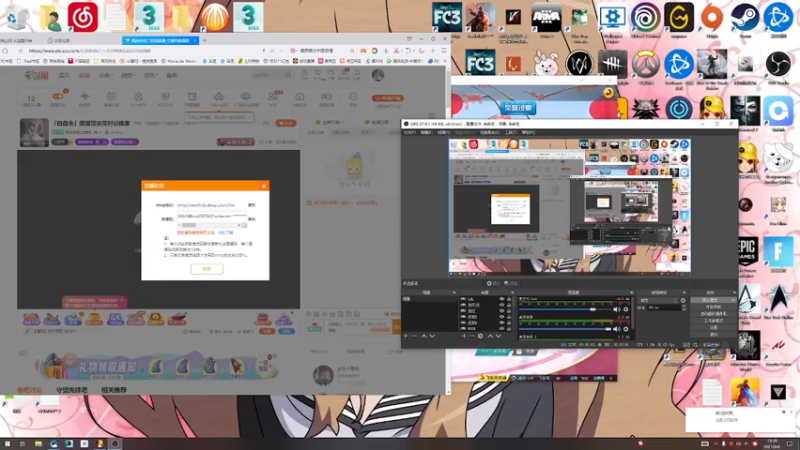
Task: Launch The Witcher 3 wolf icon
Action: [645, 109]
